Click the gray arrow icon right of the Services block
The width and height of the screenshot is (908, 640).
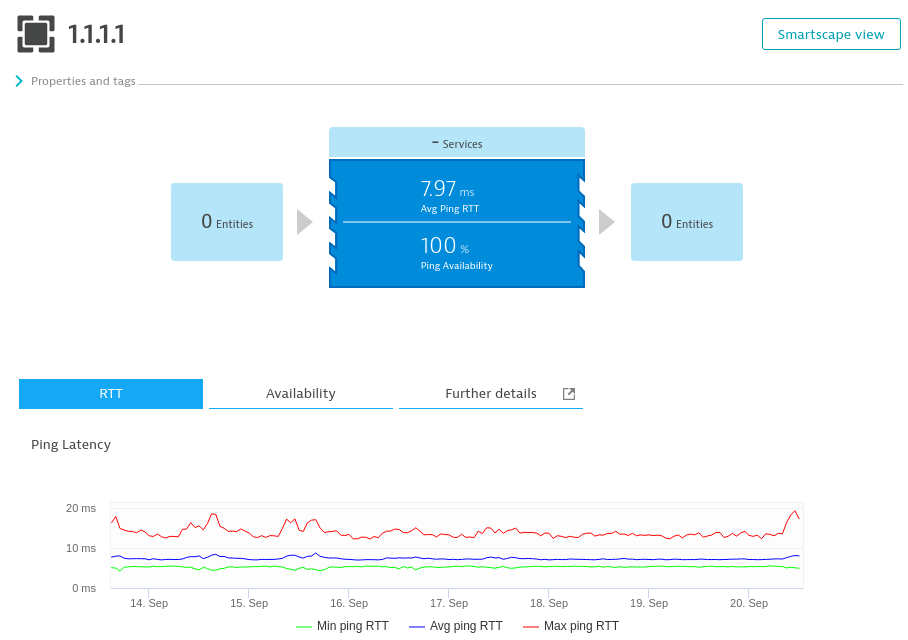point(608,222)
